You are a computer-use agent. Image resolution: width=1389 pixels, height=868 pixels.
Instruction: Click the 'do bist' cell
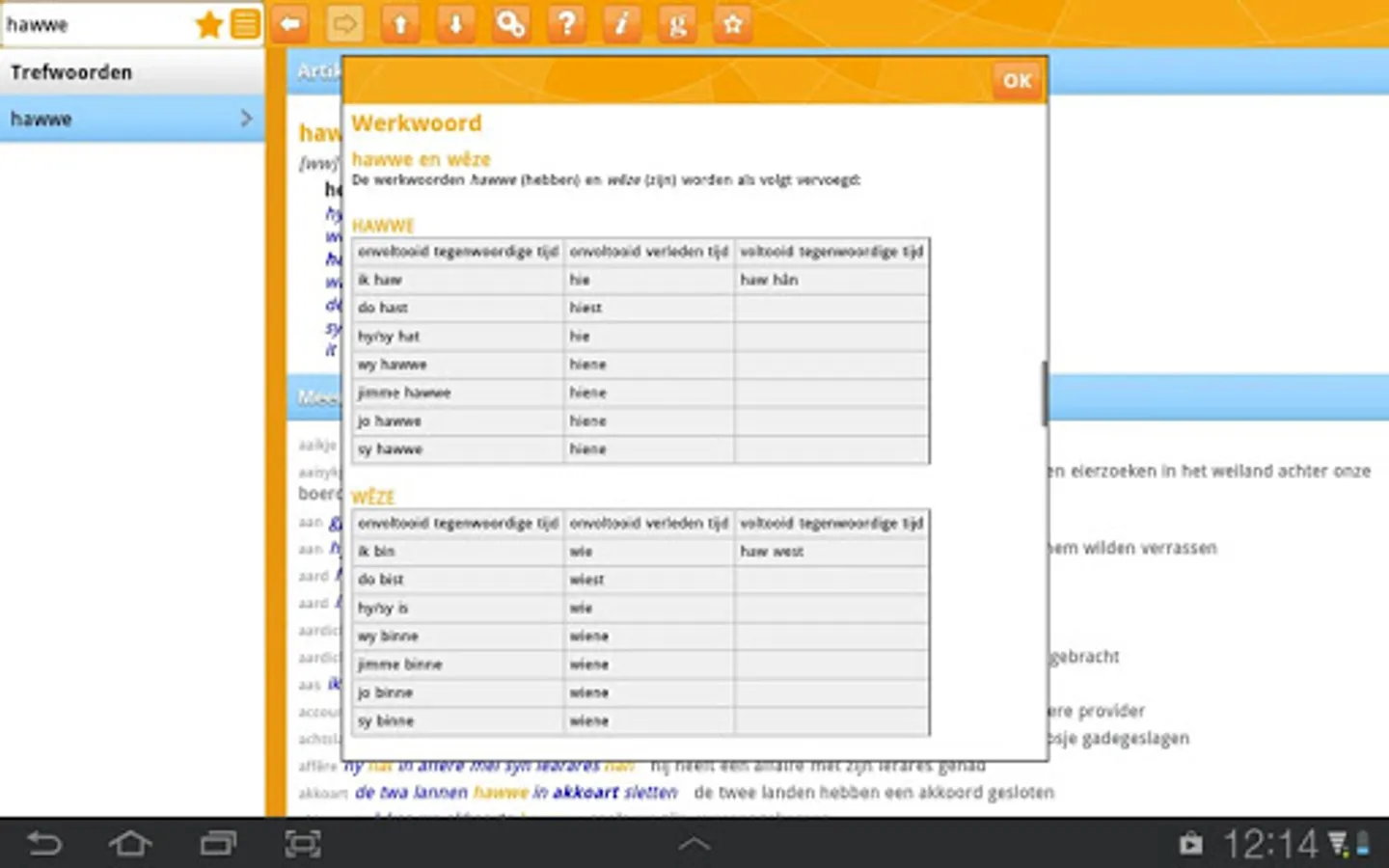click(x=458, y=580)
